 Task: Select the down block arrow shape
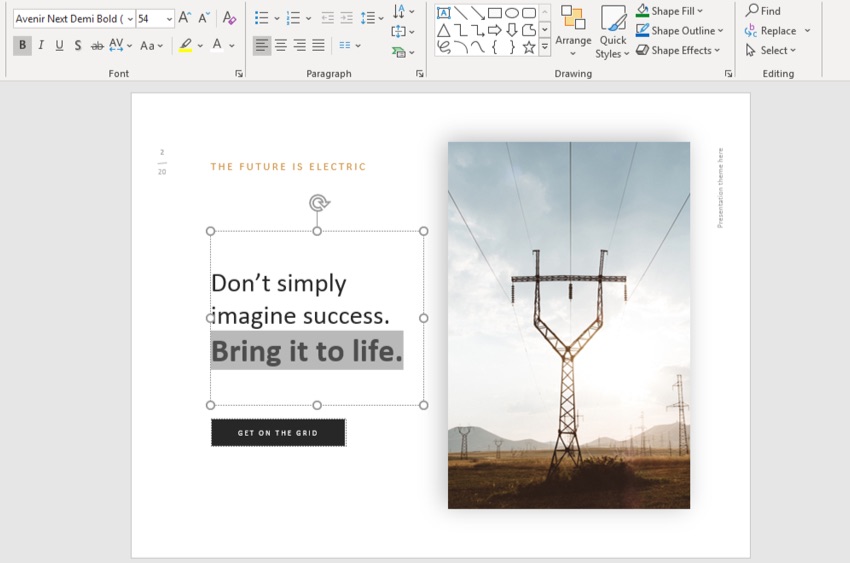point(512,30)
